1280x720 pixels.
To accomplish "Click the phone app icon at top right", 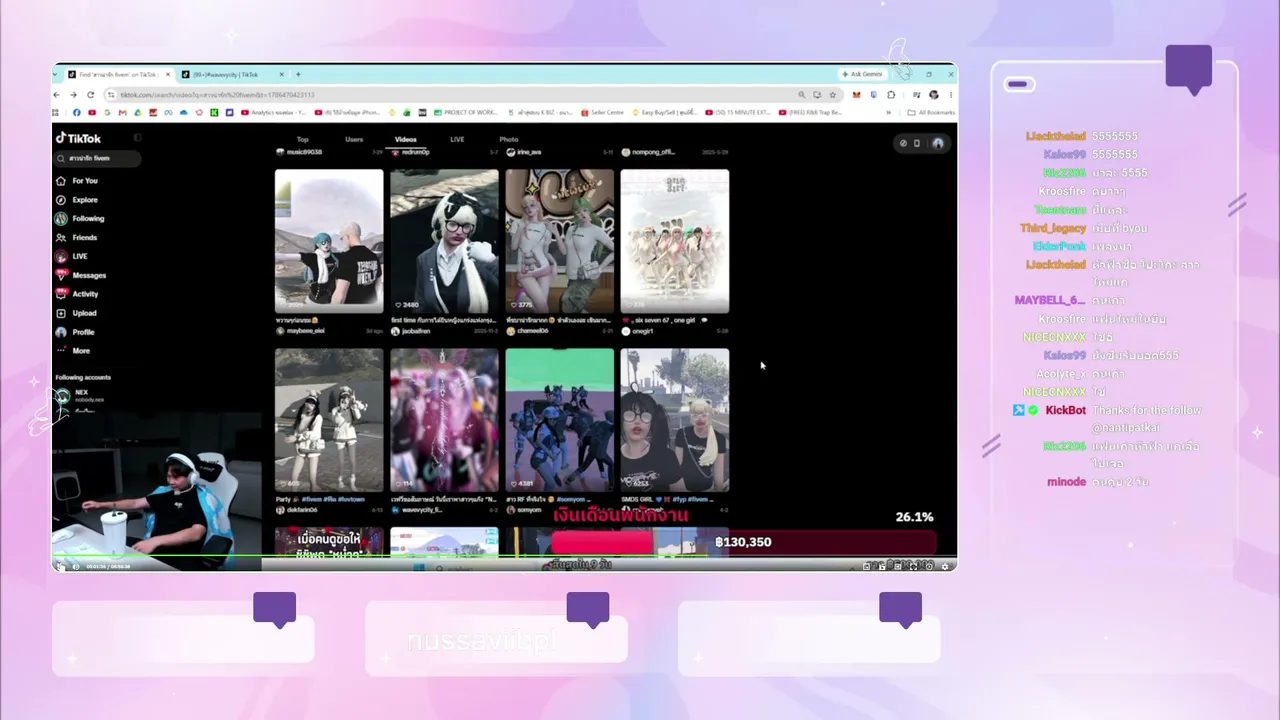I will (x=917, y=143).
